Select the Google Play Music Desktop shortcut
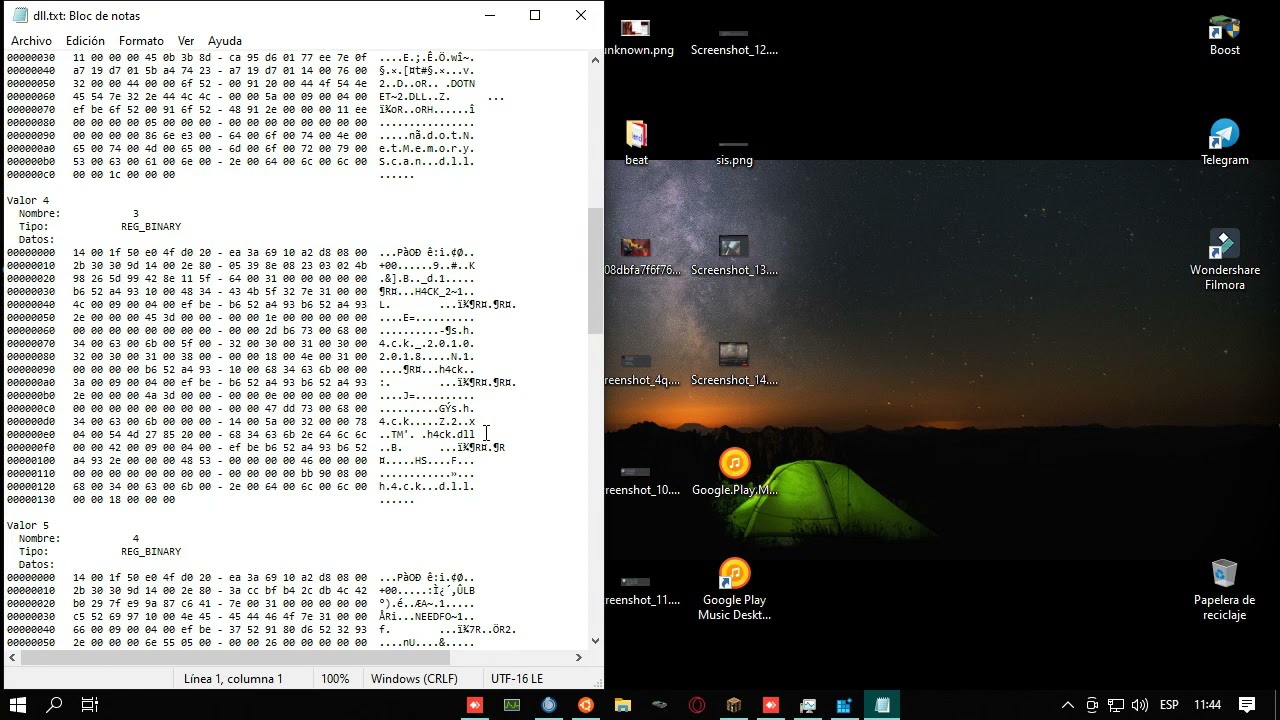Viewport: 1280px width, 720px height. click(734, 590)
